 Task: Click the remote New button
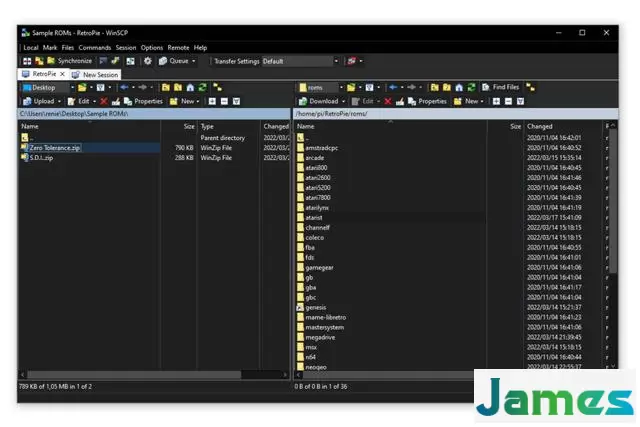pyautogui.click(x=466, y=101)
